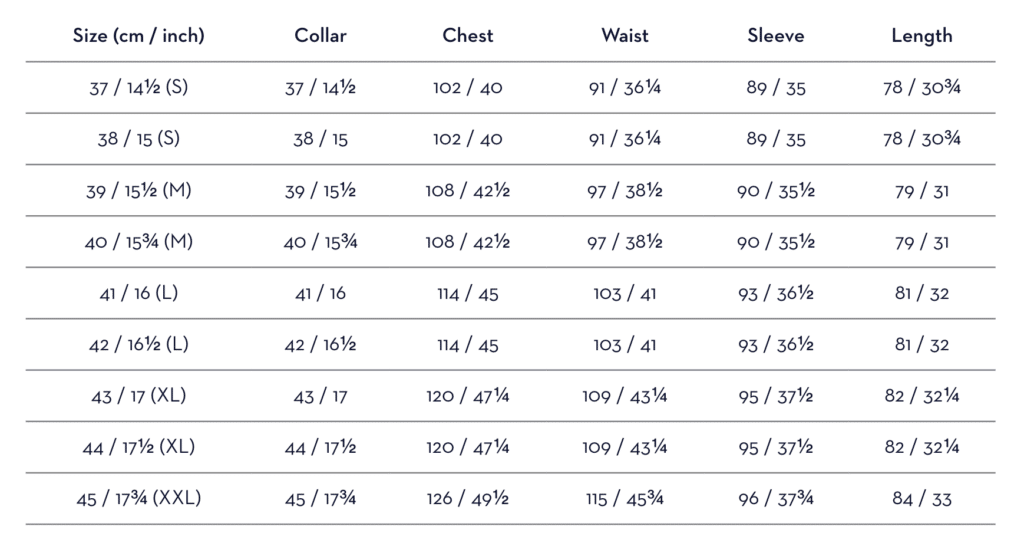Click the Collar column header
Screen dimensions: 1024x533
point(320,36)
